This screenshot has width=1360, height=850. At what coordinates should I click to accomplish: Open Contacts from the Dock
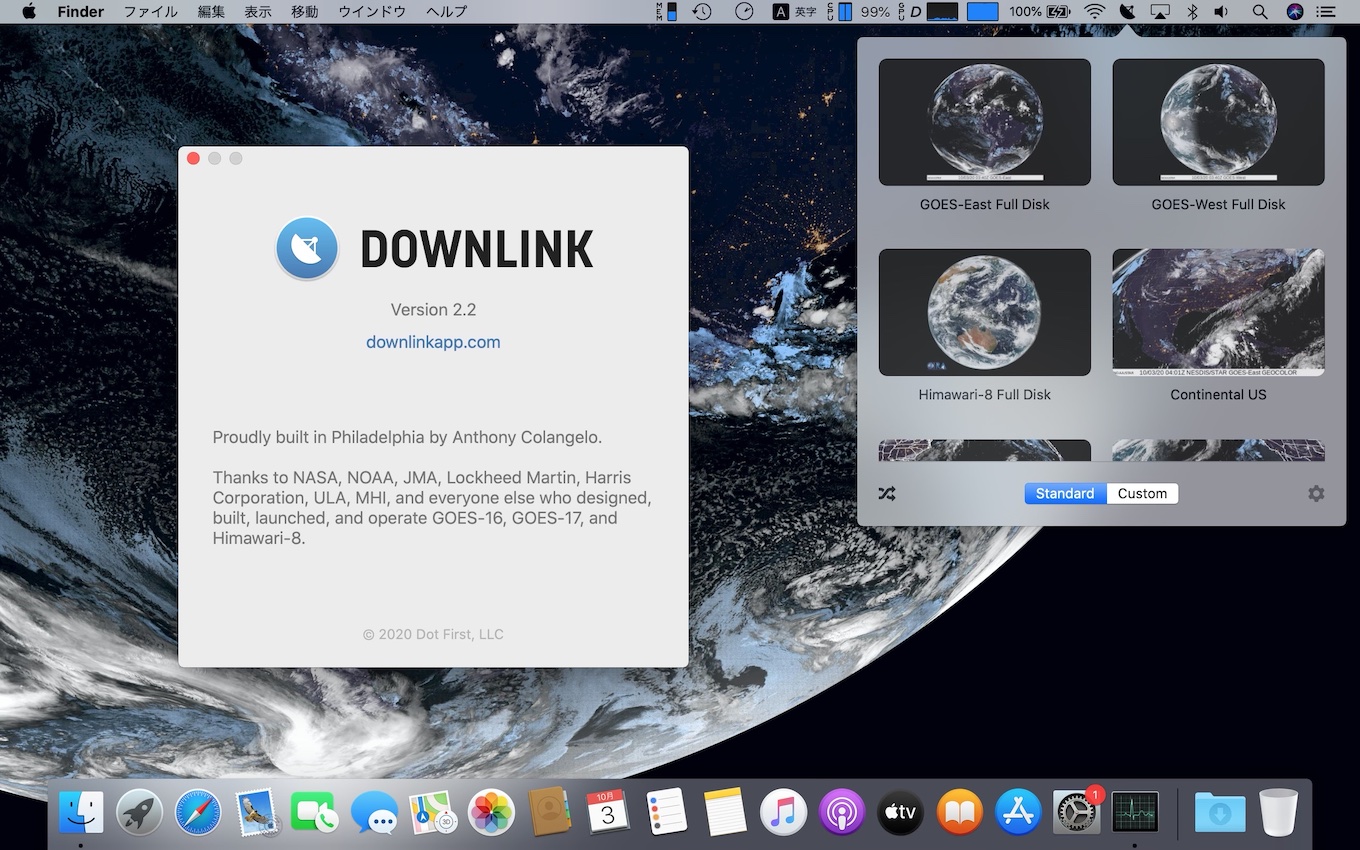(549, 812)
